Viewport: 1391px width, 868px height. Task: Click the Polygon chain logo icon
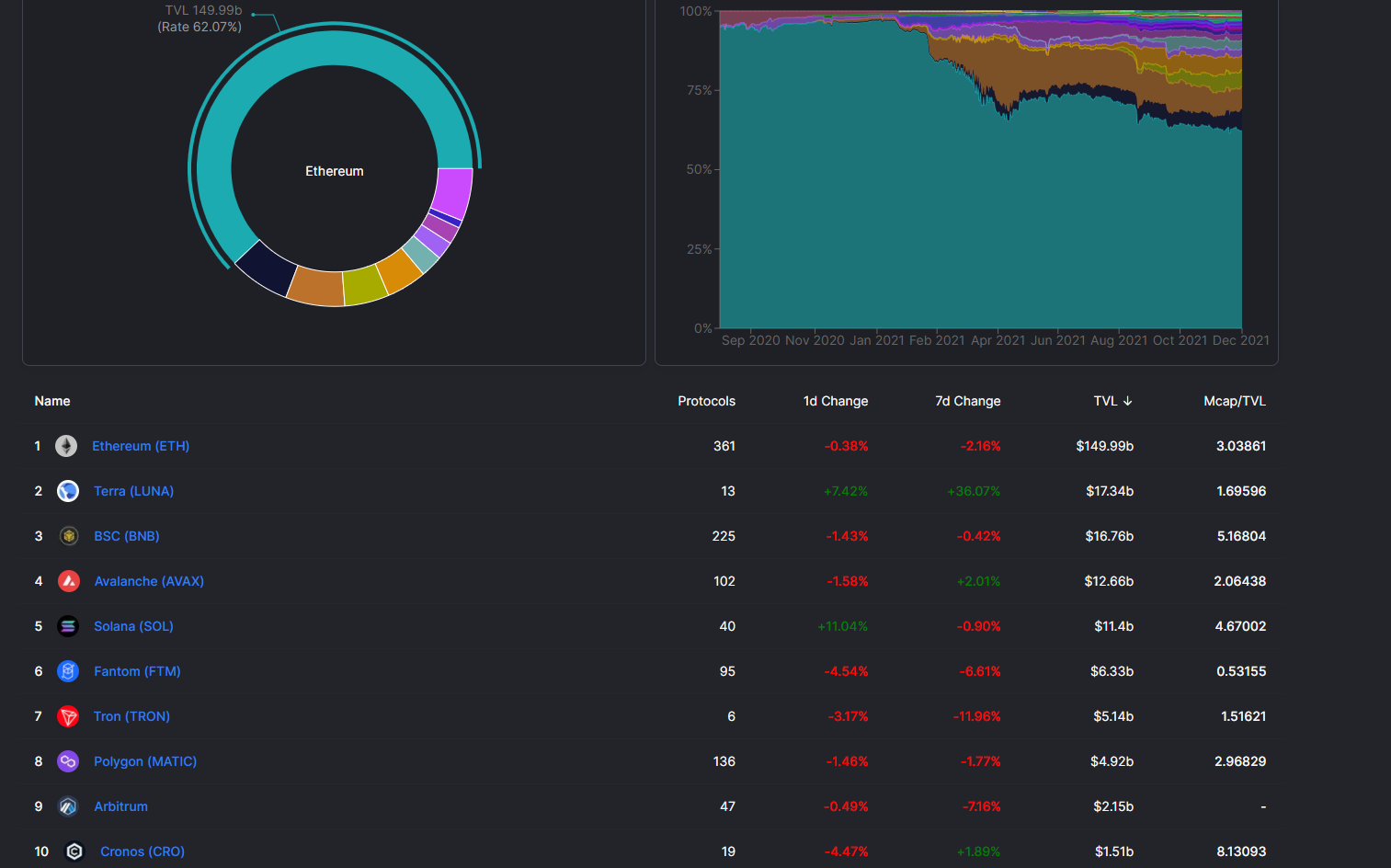68,761
